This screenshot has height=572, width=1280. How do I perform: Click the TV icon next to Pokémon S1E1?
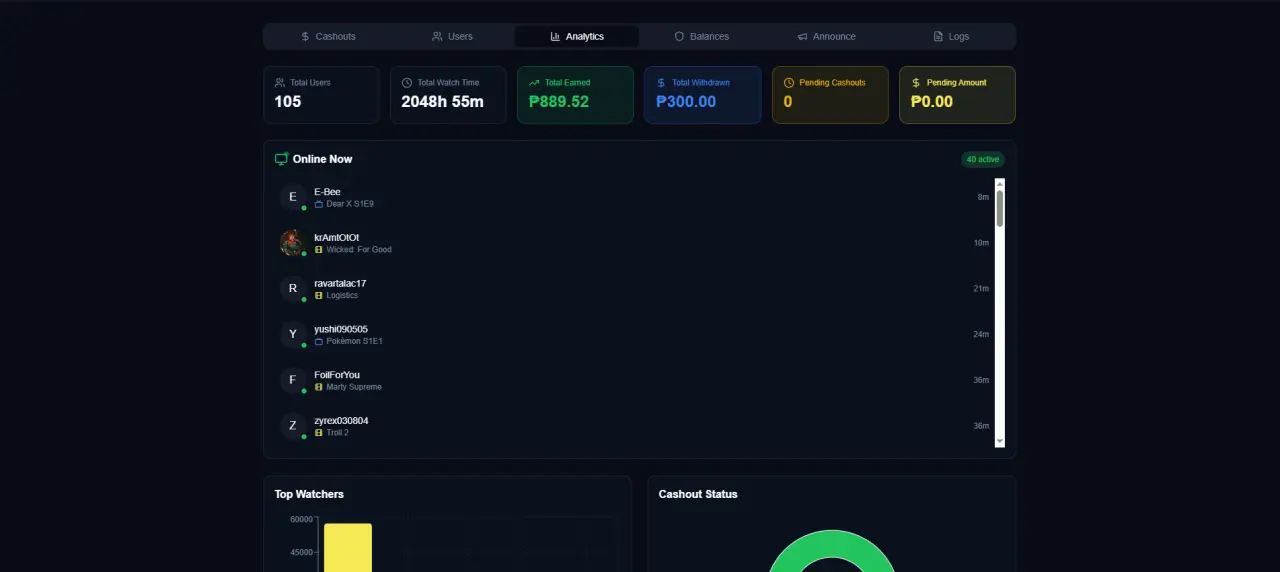tap(319, 341)
